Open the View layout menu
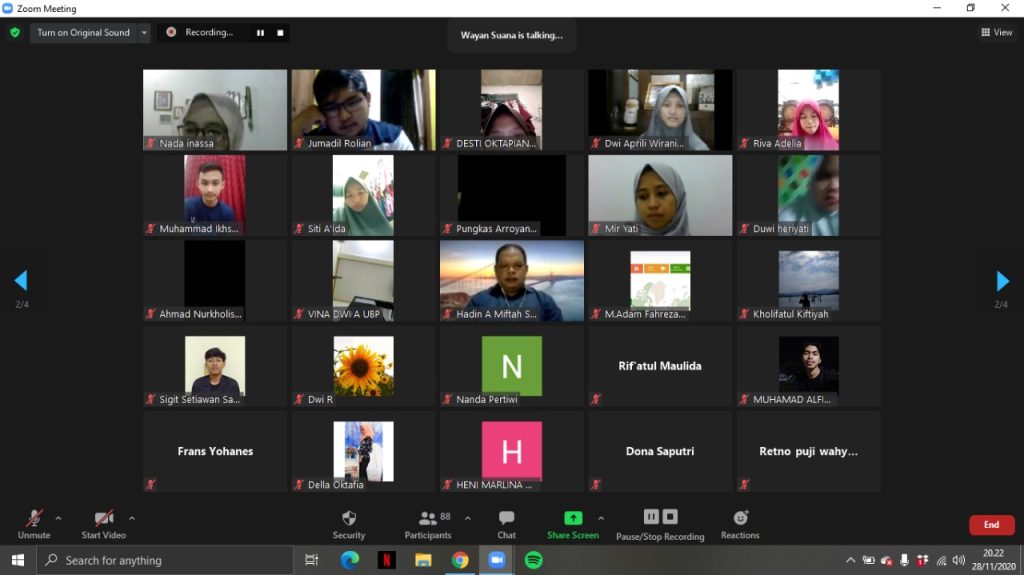The height and width of the screenshot is (575, 1024). tap(996, 32)
